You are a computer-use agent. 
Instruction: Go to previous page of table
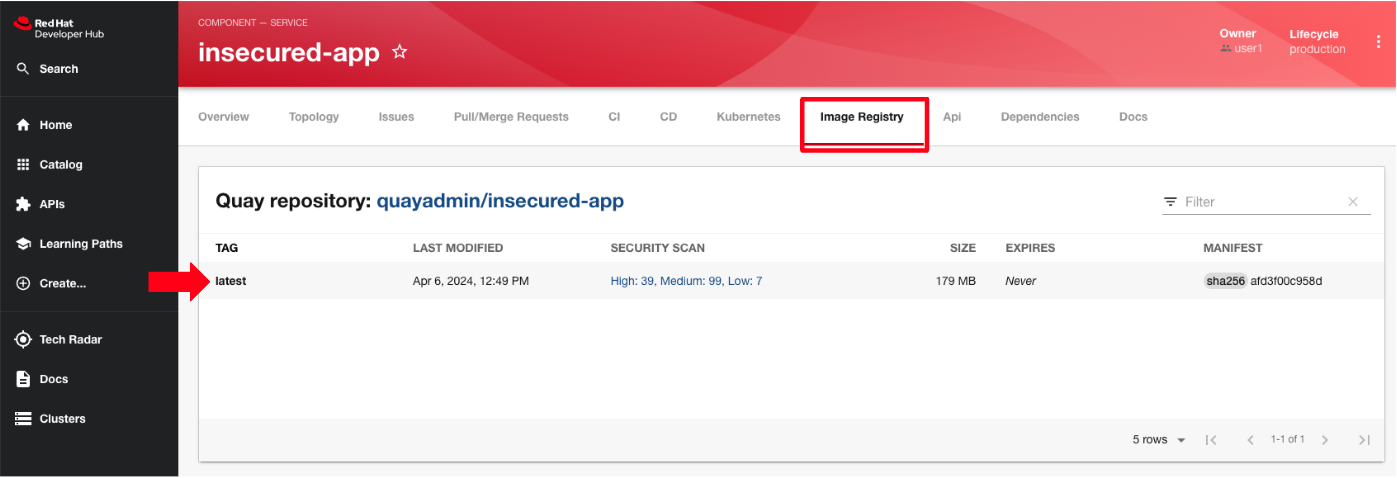tap(1250, 440)
